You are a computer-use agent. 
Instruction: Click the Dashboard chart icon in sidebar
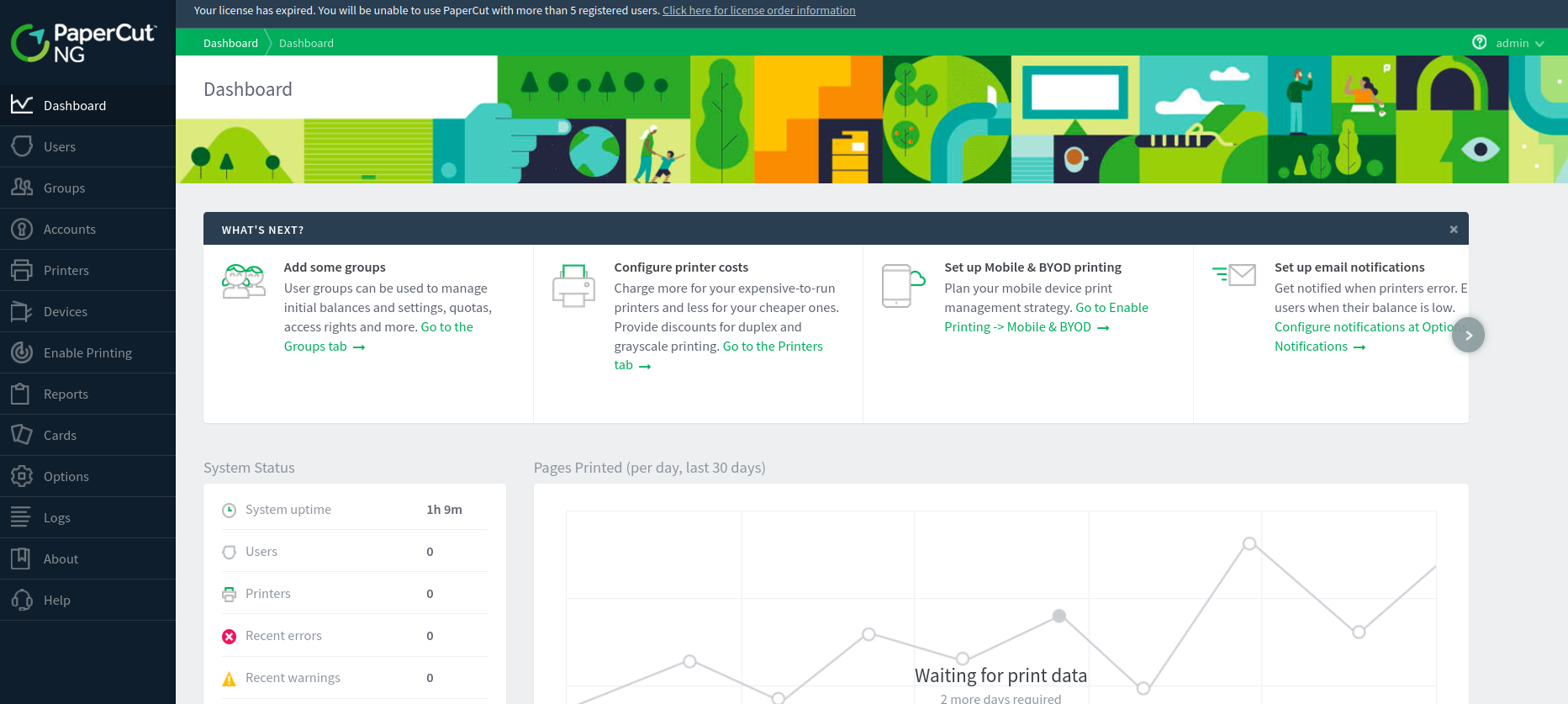[22, 104]
